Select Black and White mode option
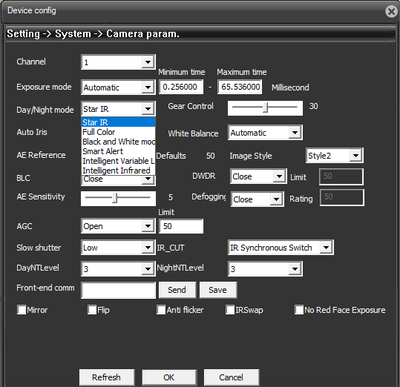This screenshot has width=400, height=387. pos(118,142)
